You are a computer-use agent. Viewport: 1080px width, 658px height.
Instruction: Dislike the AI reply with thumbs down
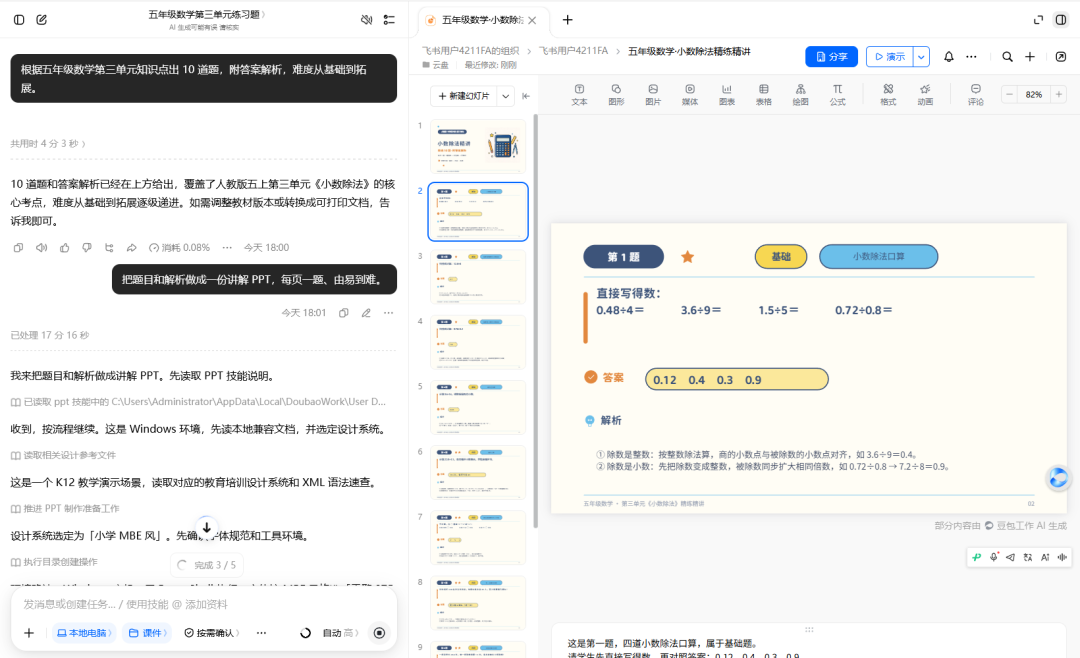click(87, 247)
